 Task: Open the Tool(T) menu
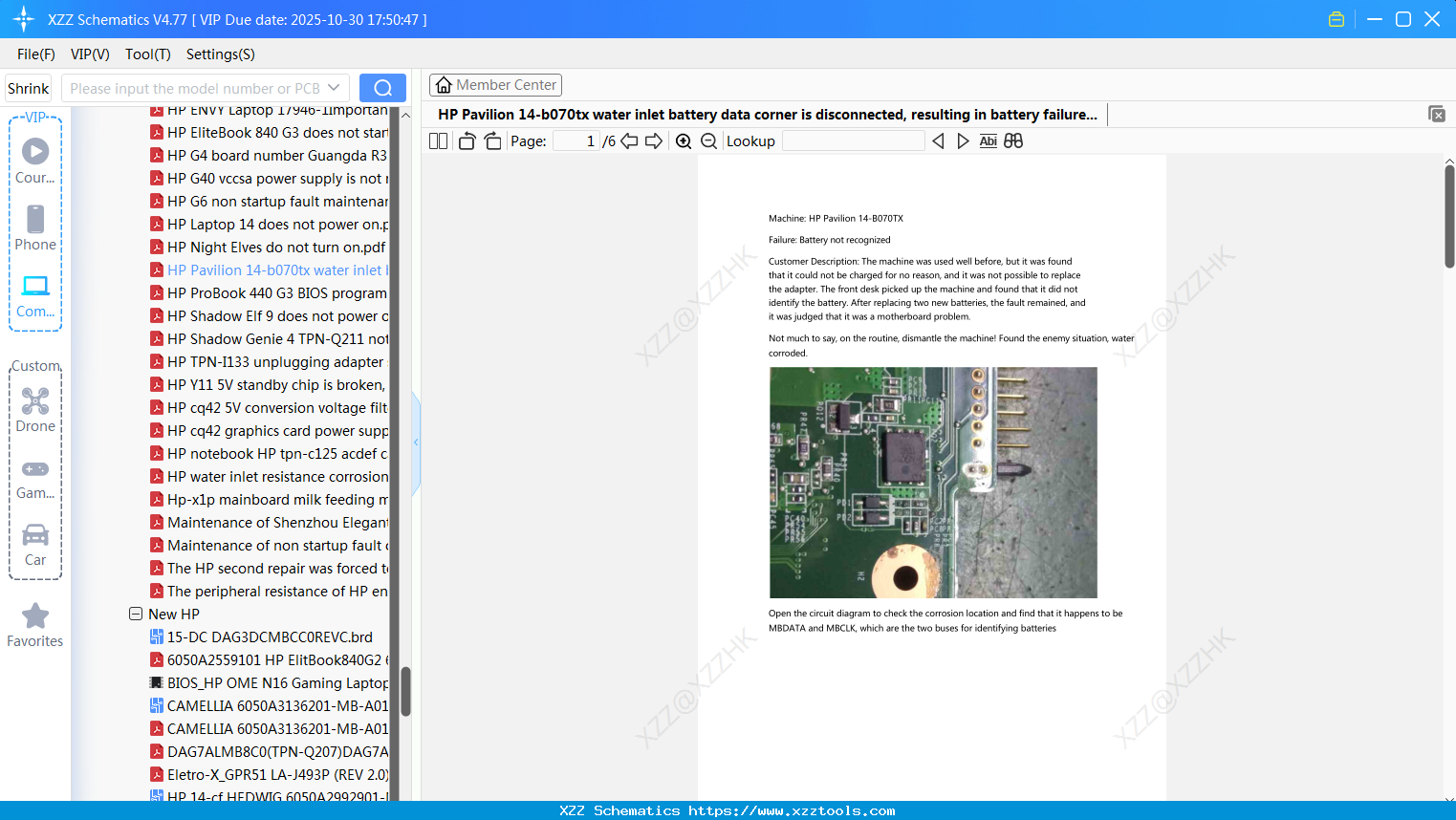coord(148,54)
